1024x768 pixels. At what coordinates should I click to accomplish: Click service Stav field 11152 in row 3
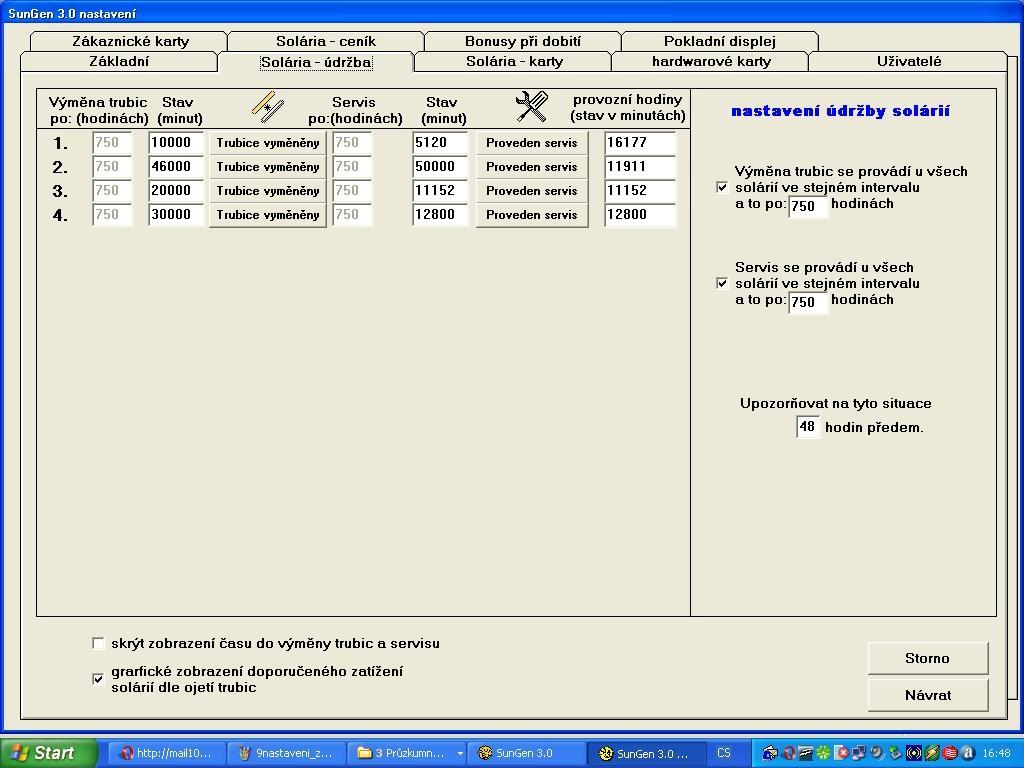click(x=440, y=191)
